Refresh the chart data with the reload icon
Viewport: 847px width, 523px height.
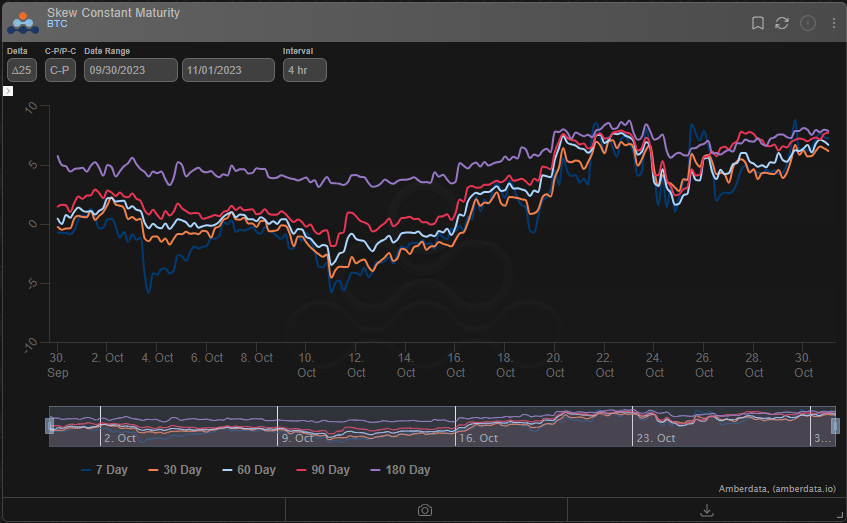(782, 23)
